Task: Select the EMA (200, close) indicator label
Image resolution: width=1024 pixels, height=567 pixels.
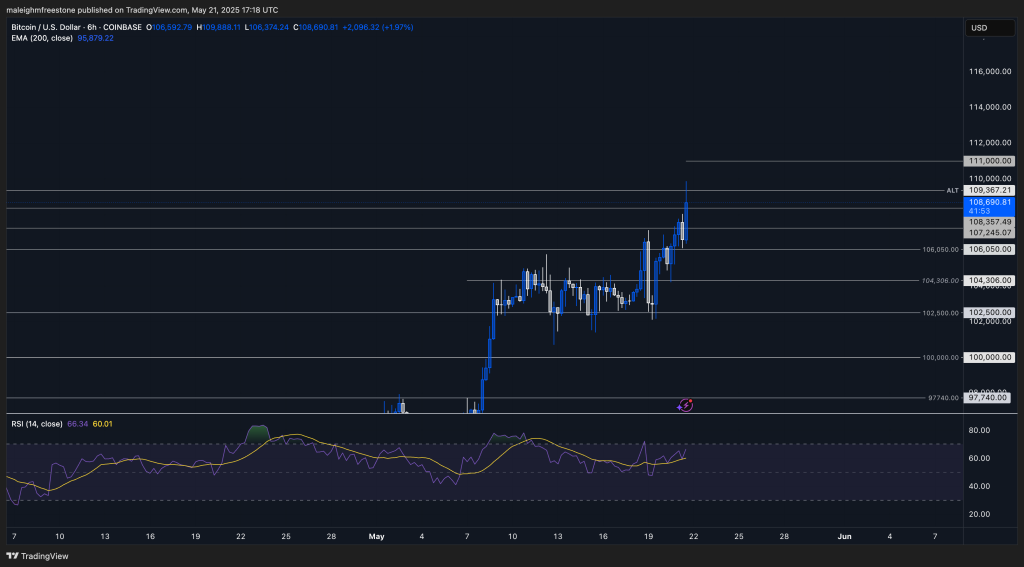Action: tap(46, 39)
